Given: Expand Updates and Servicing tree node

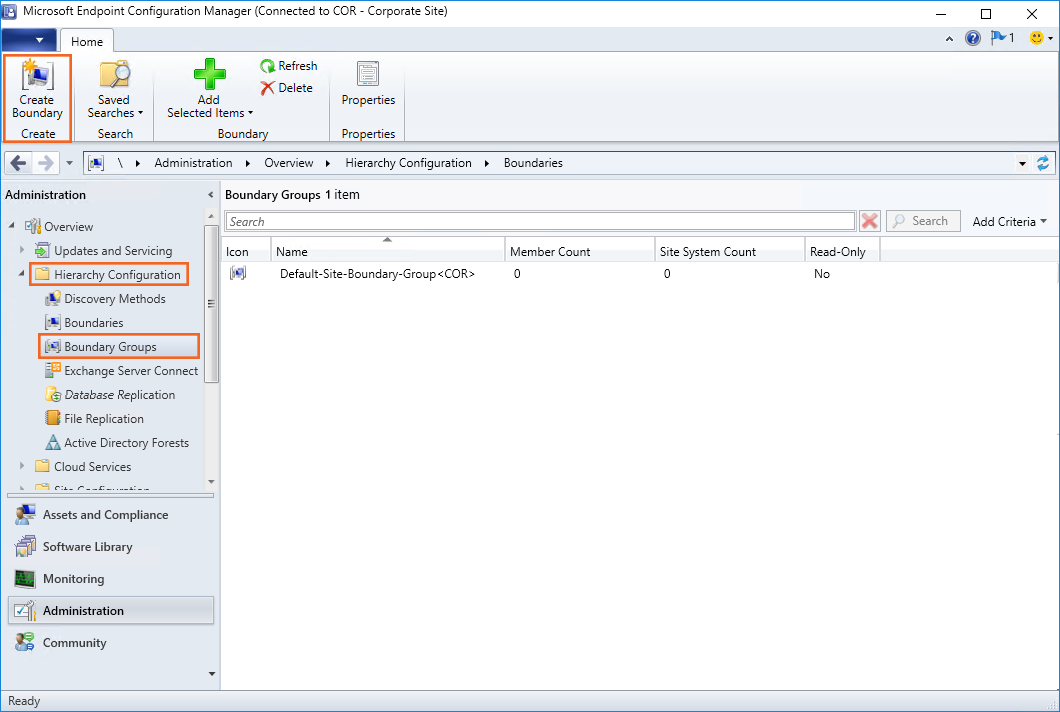Looking at the screenshot, I should coord(23,250).
